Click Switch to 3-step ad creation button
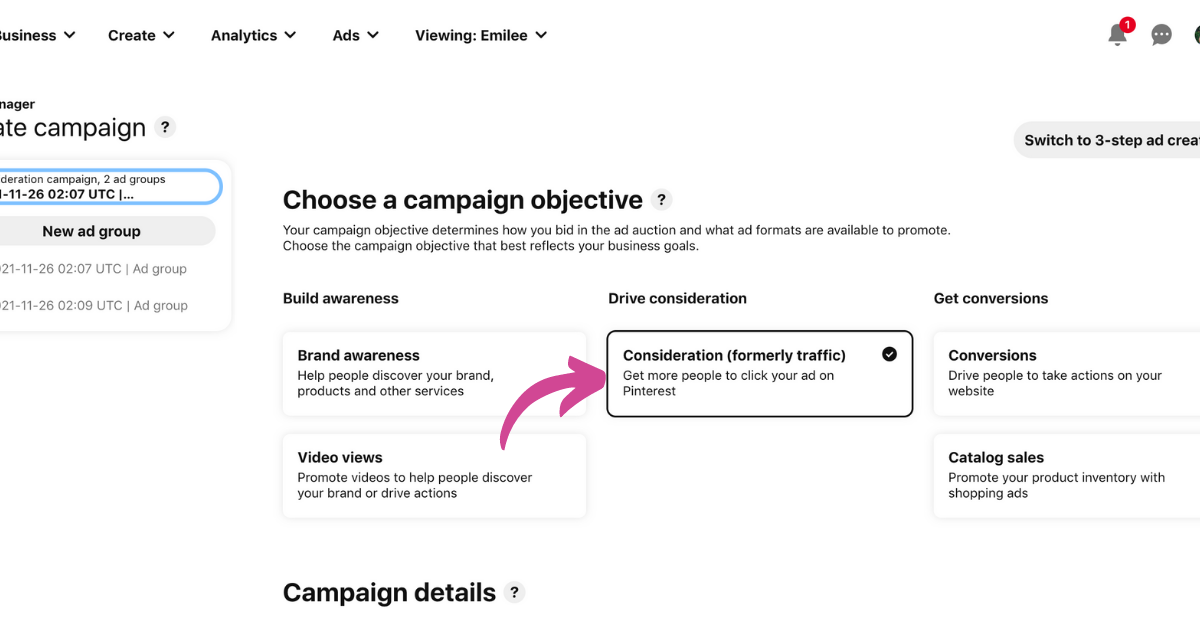 click(1107, 140)
